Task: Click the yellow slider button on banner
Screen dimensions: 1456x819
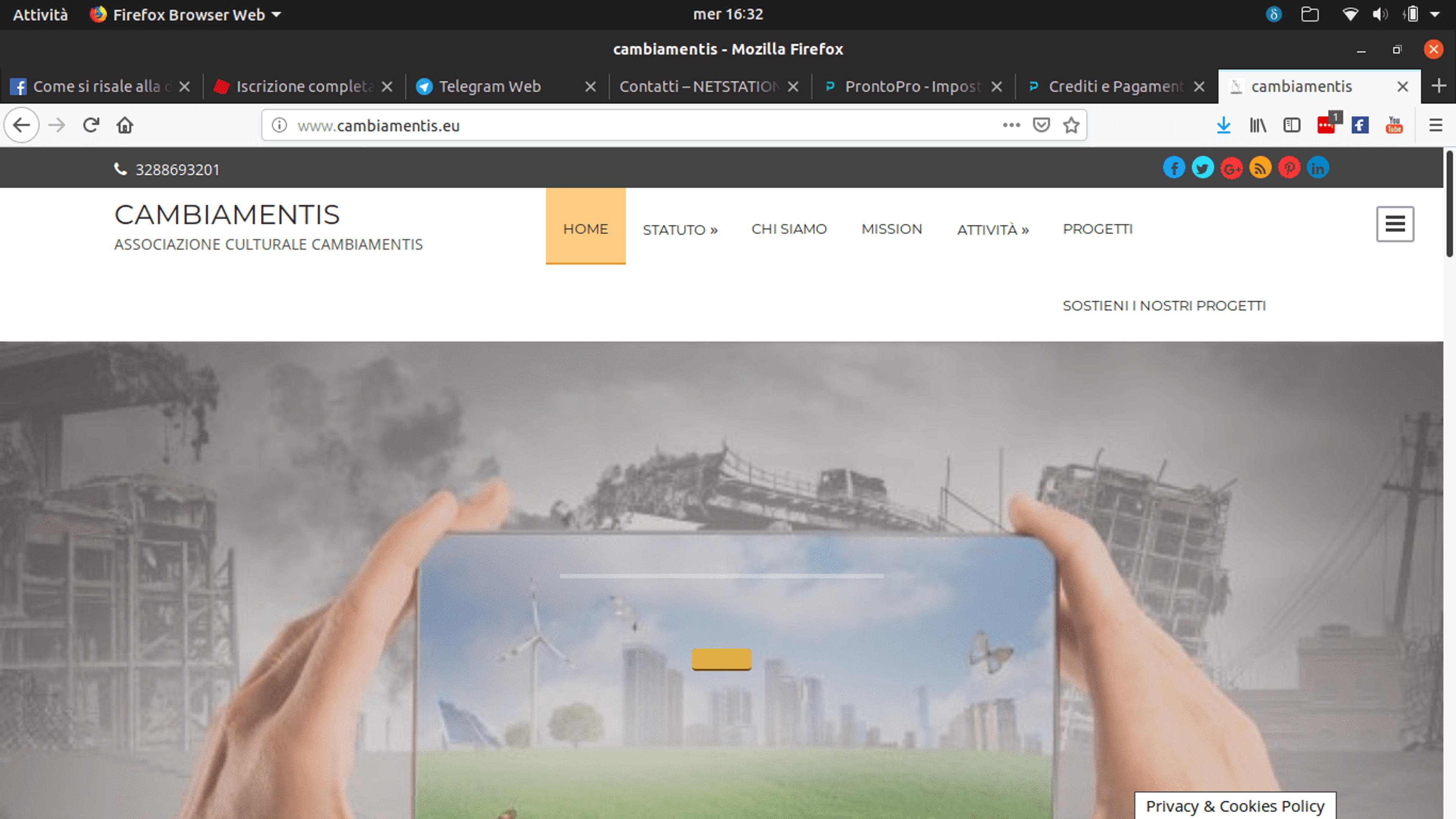Action: click(721, 659)
